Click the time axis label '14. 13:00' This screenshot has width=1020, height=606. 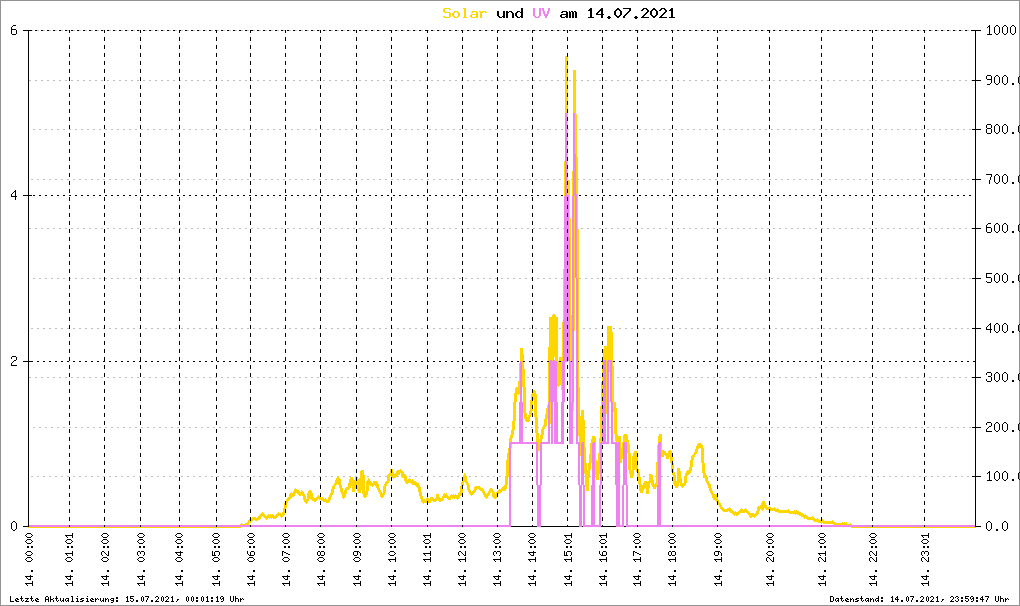coord(498,560)
